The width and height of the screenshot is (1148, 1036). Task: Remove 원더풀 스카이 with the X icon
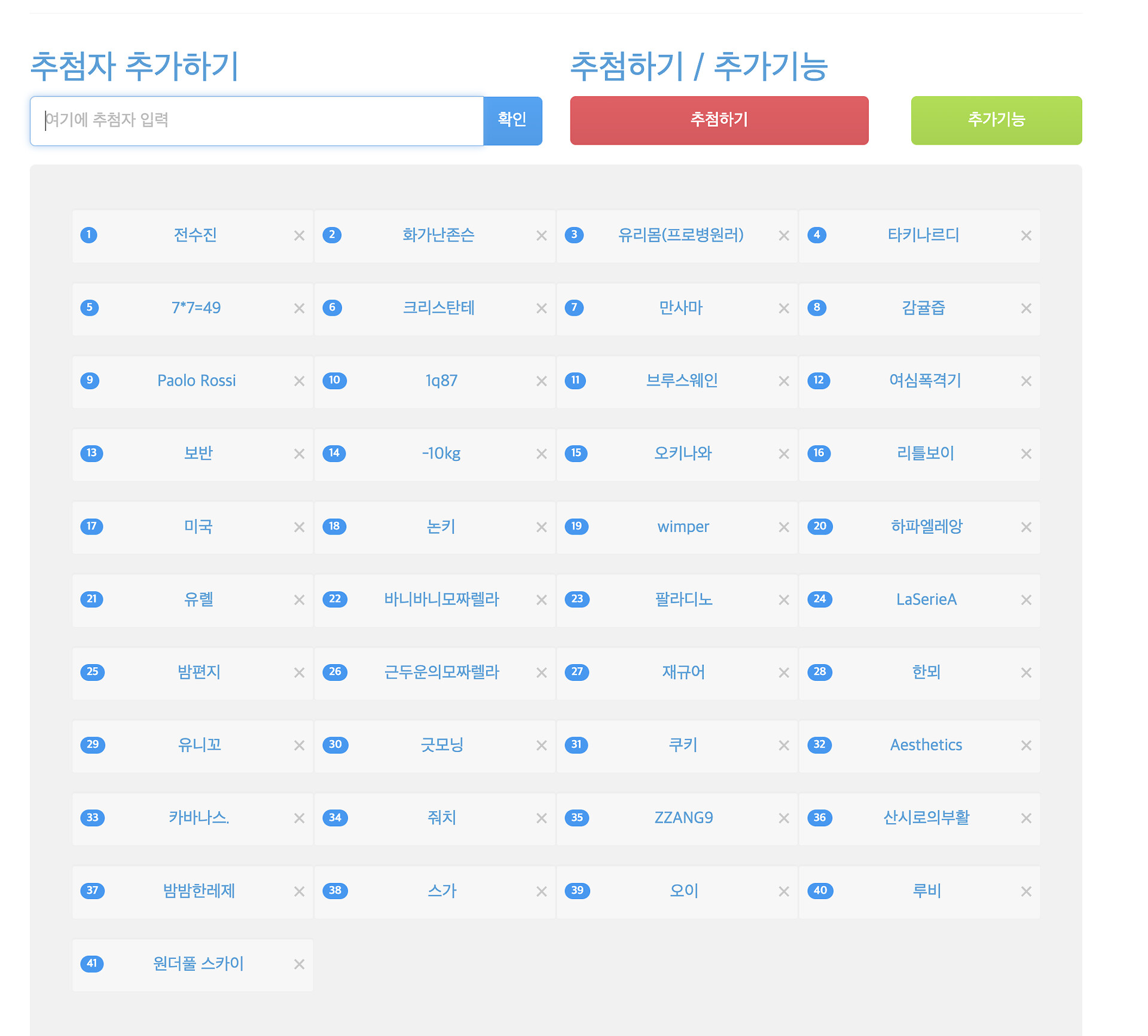point(299,964)
